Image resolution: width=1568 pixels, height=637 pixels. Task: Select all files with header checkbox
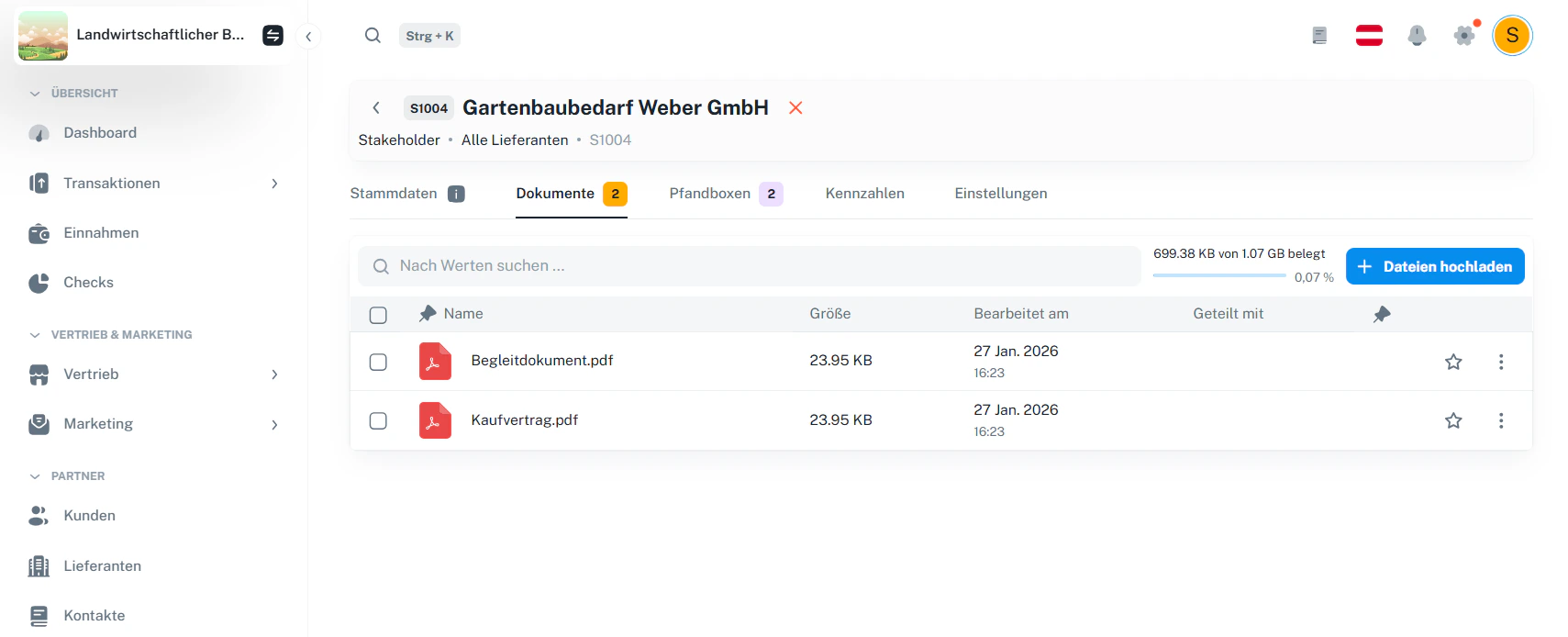tap(378, 315)
